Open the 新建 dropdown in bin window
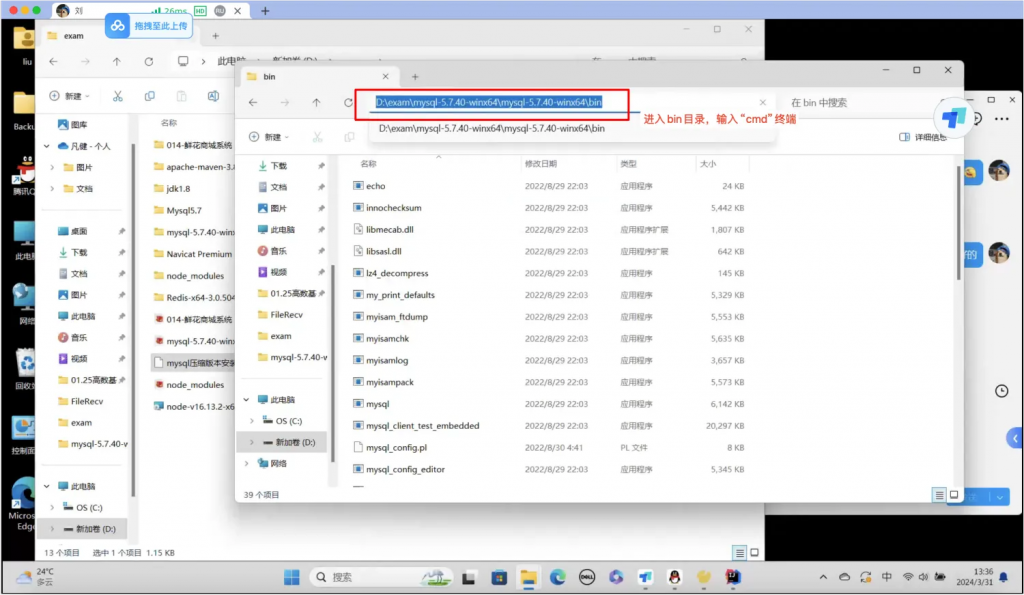 click(x=268, y=137)
